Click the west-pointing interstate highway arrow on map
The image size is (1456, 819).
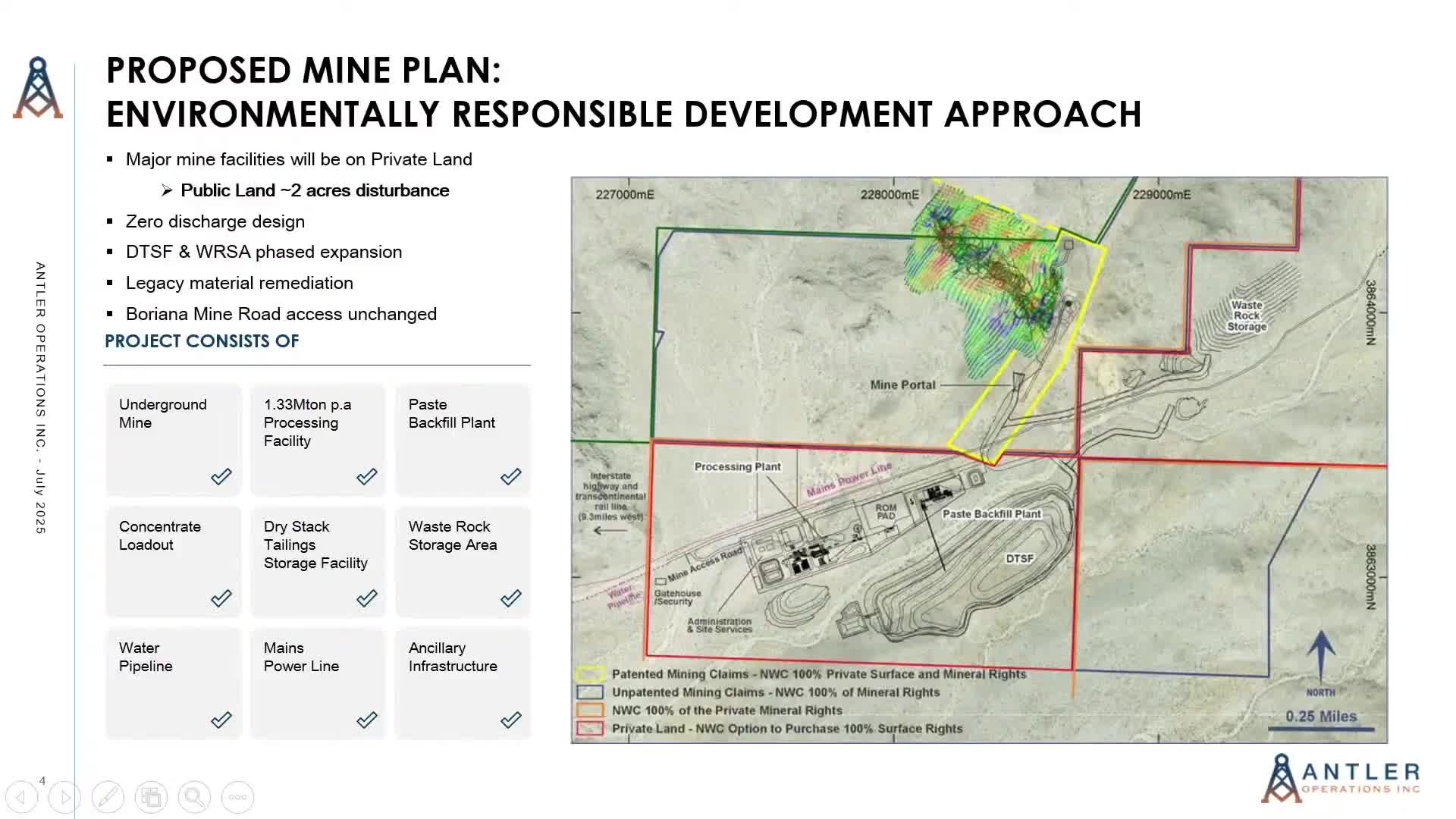610,530
